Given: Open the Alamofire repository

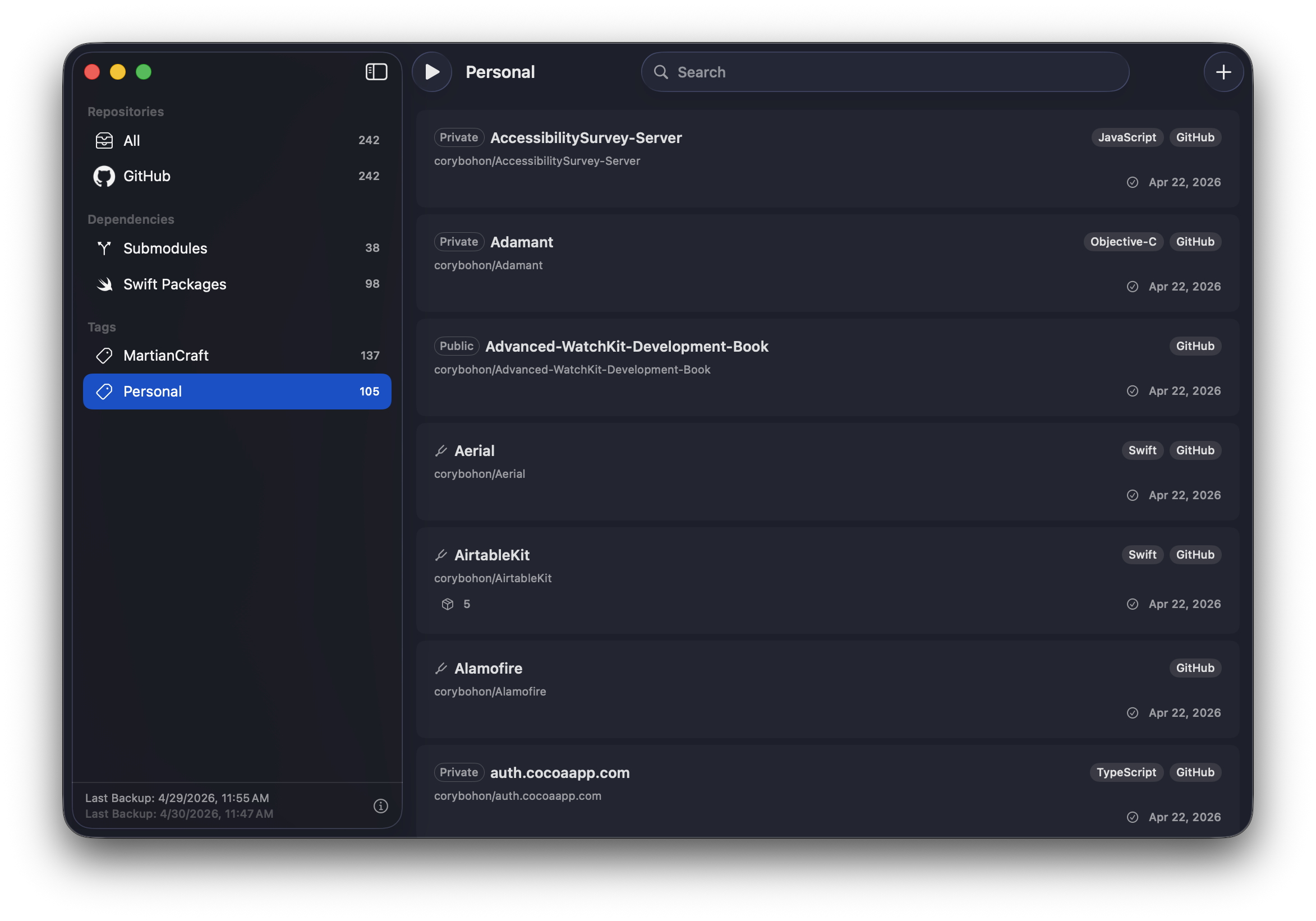Looking at the screenshot, I should [x=827, y=689].
